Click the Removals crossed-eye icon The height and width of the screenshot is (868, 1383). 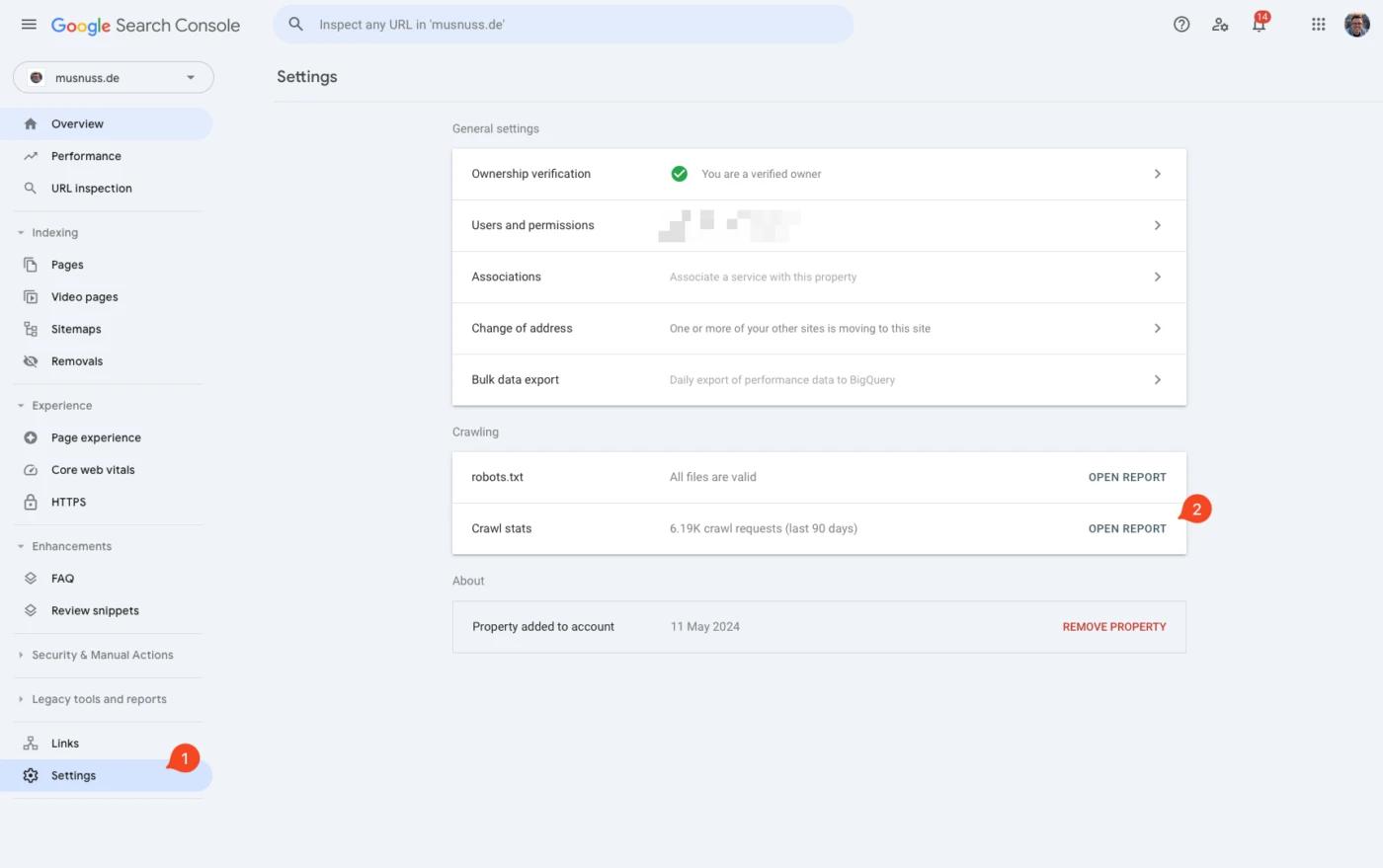pos(31,361)
